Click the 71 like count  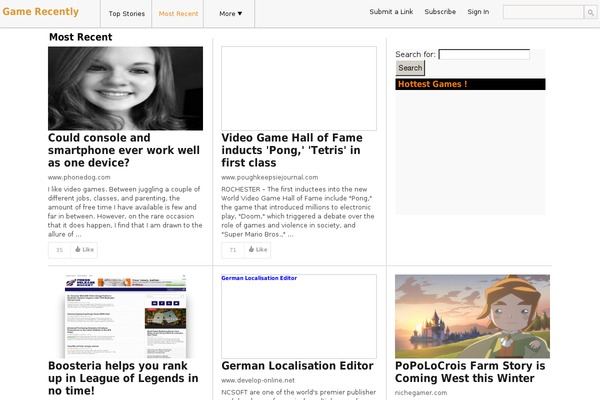(233, 250)
